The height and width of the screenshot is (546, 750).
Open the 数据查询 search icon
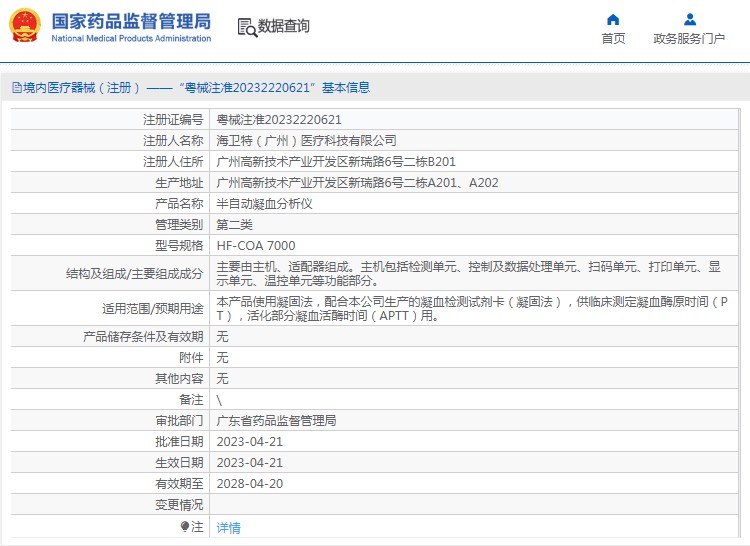coord(247,27)
